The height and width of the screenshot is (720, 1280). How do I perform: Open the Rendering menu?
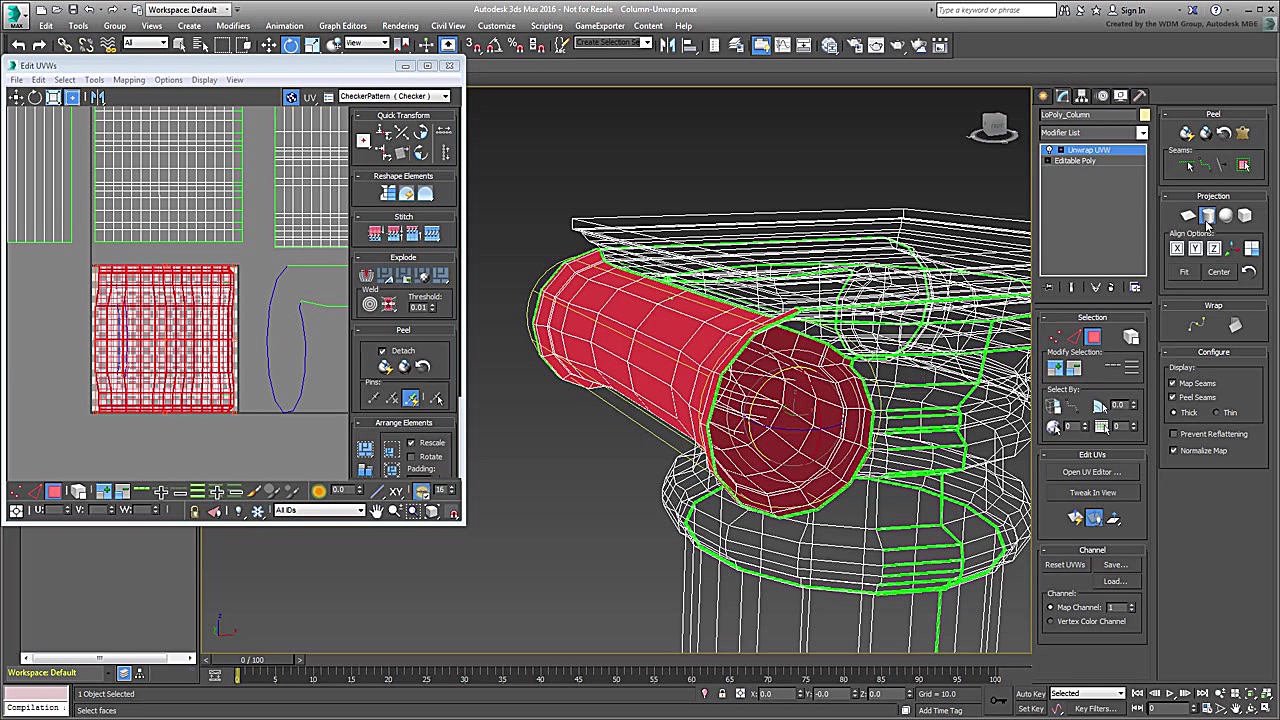tap(400, 26)
